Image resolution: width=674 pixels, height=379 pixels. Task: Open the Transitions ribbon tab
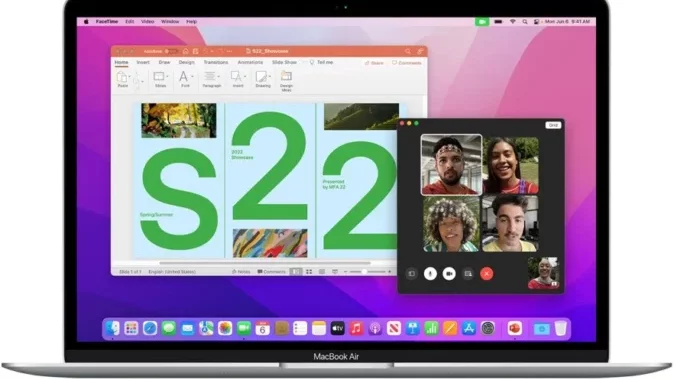click(x=216, y=62)
